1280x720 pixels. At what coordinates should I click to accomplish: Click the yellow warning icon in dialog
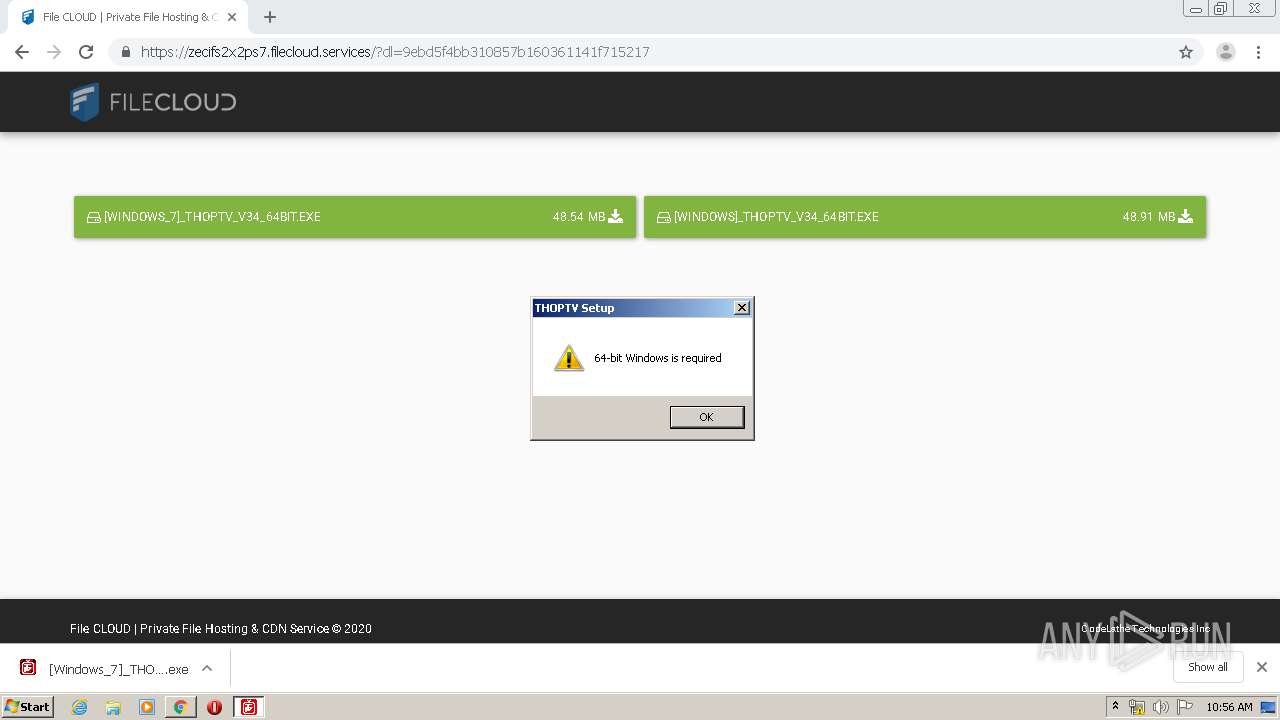coord(569,358)
